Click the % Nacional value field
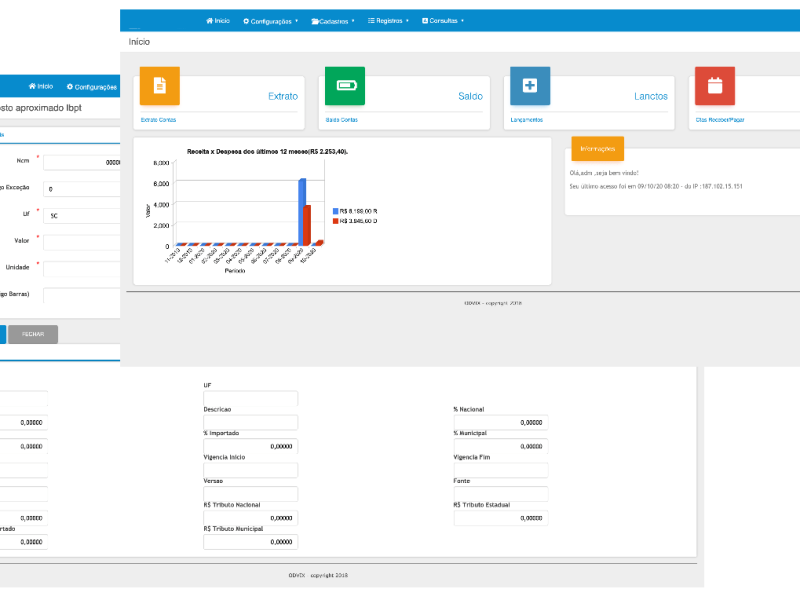Image resolution: width=800 pixels, height=600 pixels. click(501, 422)
